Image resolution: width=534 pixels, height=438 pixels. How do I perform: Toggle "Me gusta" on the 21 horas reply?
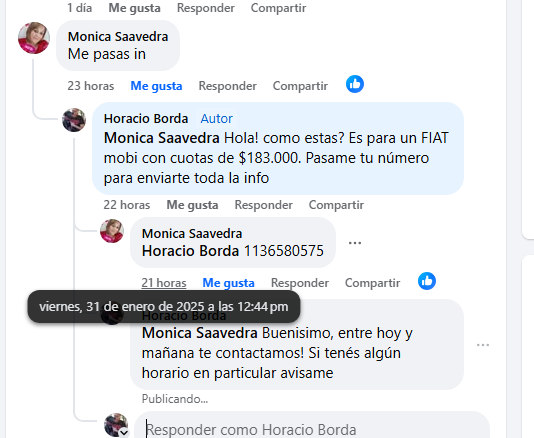point(229,283)
